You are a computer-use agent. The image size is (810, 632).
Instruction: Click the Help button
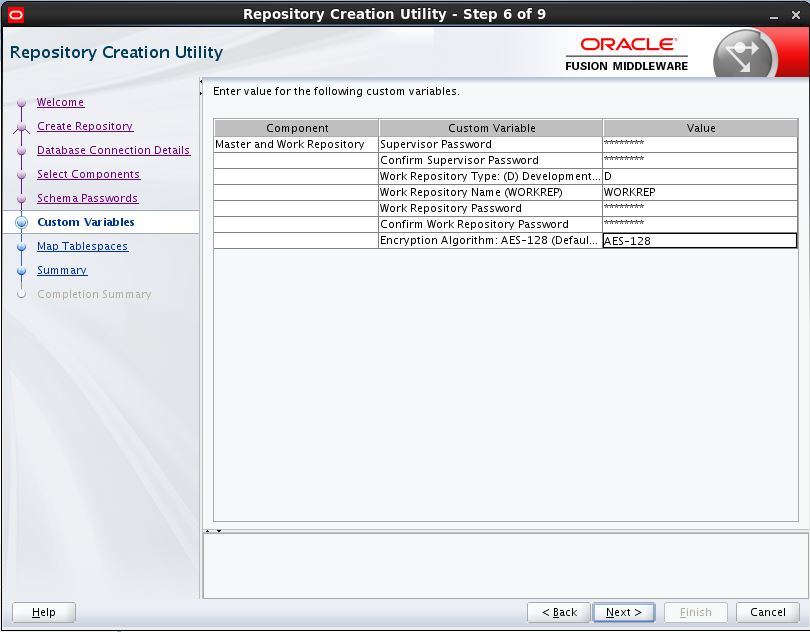44,612
